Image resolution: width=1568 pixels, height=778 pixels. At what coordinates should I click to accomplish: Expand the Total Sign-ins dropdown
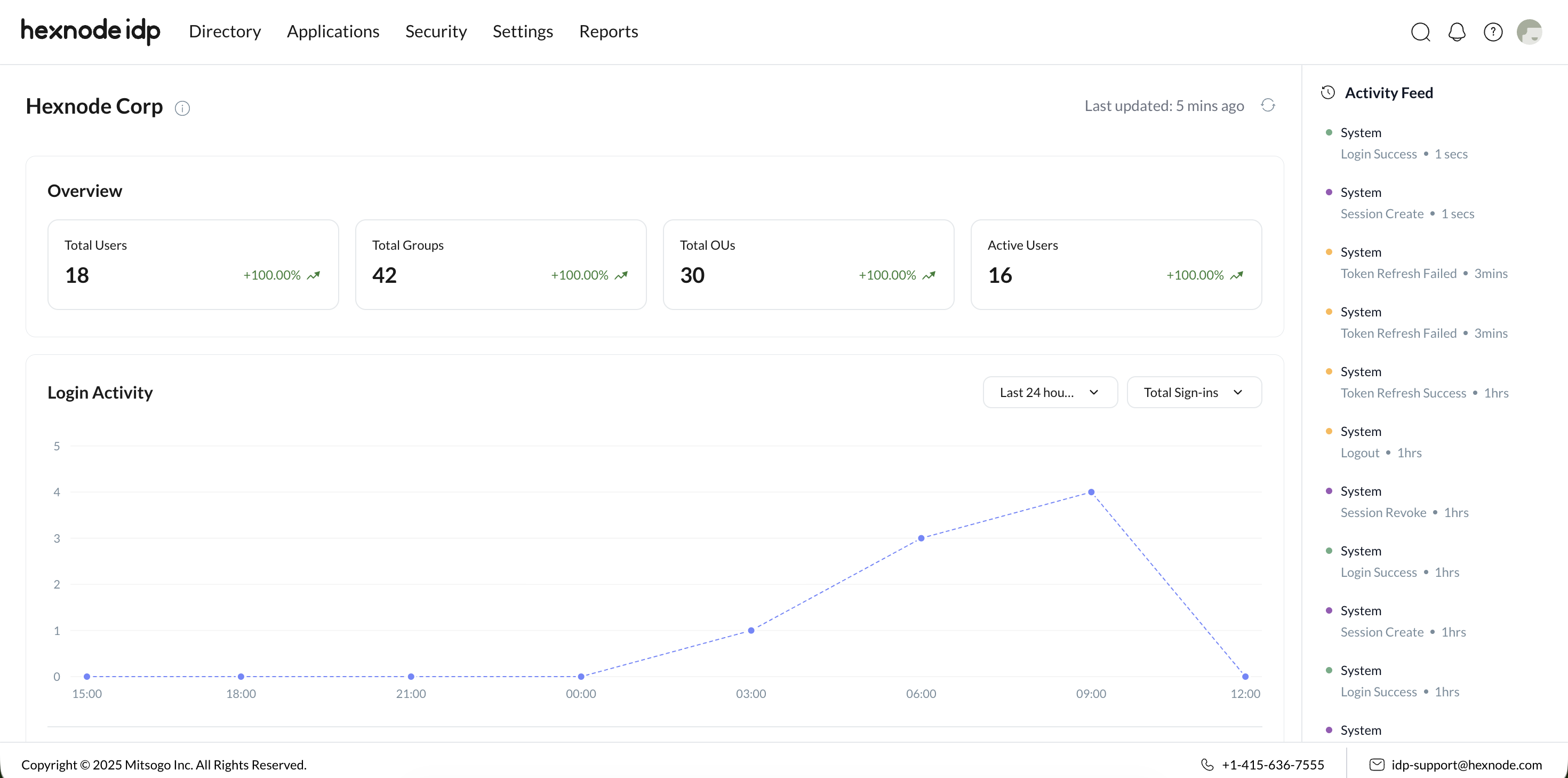coord(1194,392)
